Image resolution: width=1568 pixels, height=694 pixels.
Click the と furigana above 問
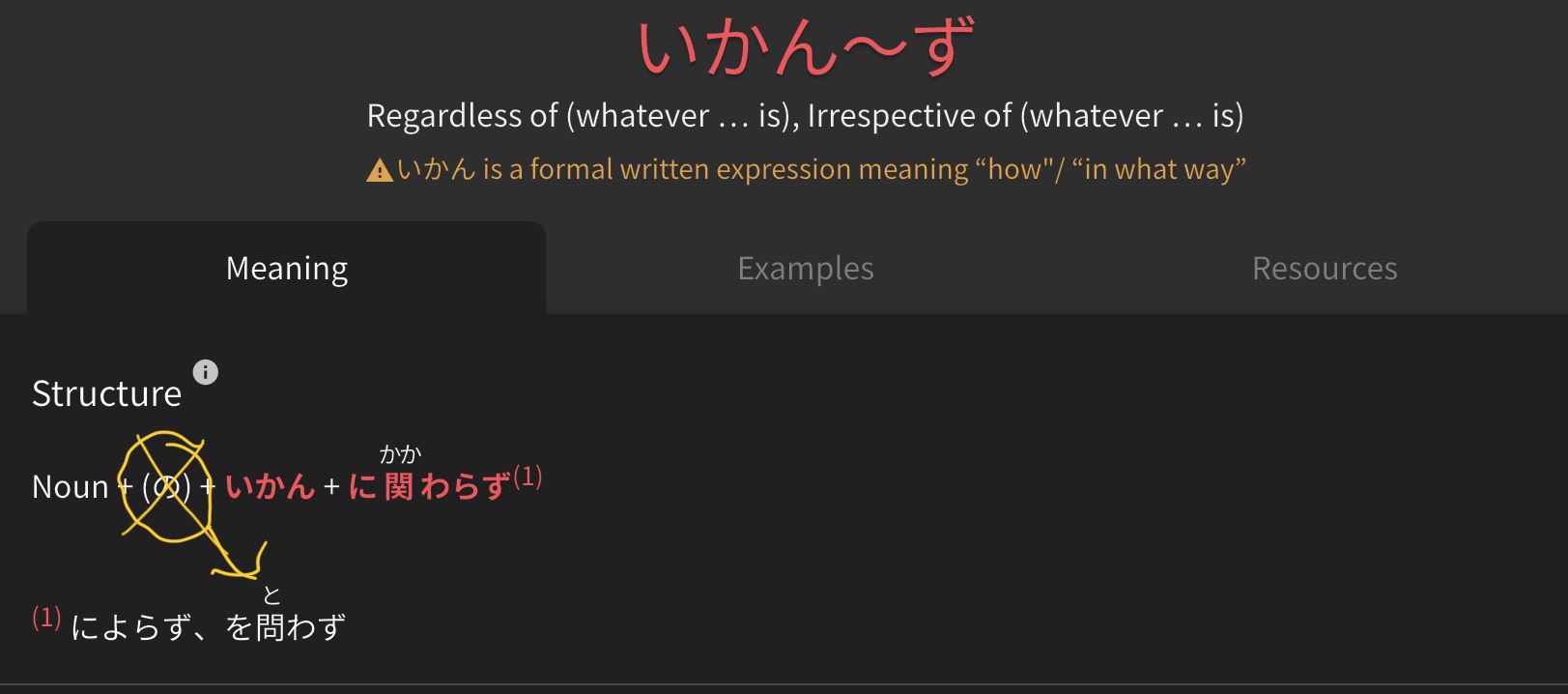pos(272,595)
